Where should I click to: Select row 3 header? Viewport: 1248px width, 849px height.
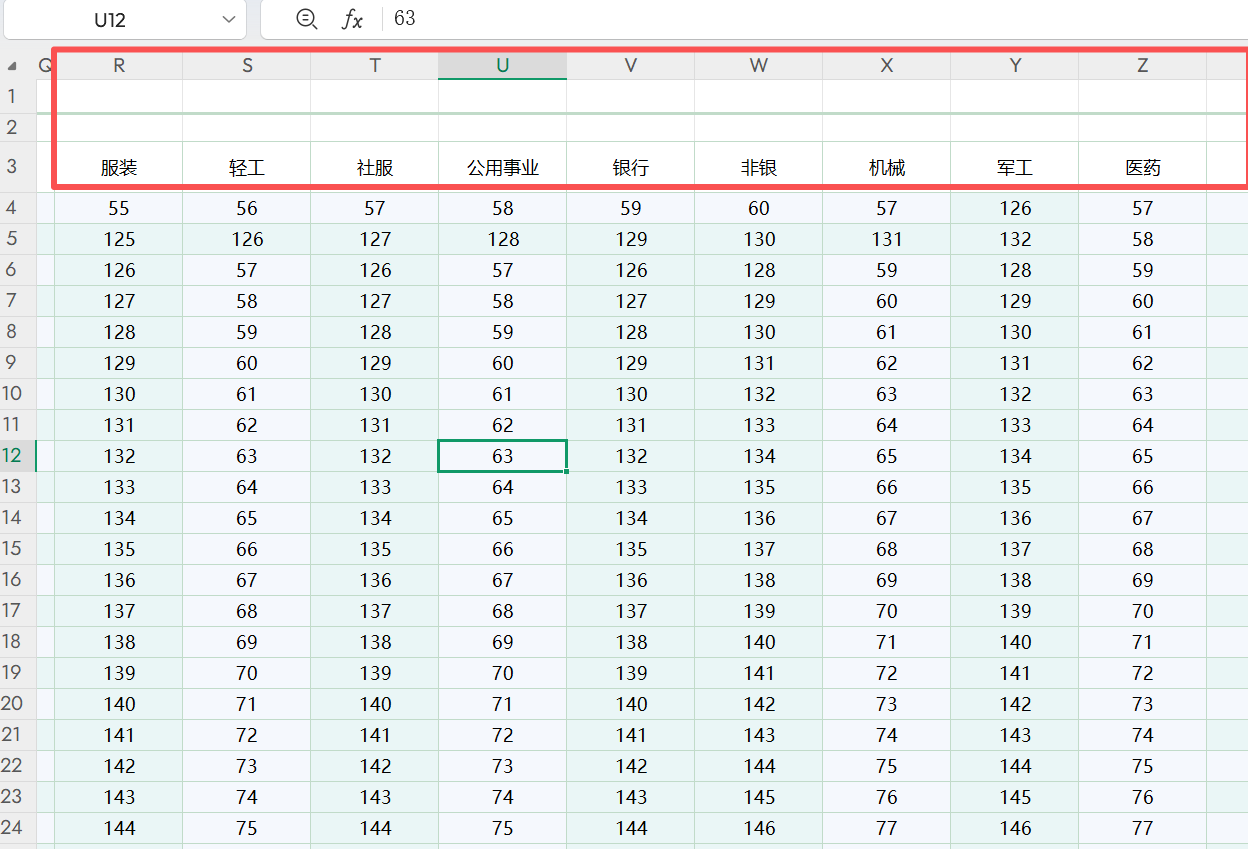pos(13,167)
